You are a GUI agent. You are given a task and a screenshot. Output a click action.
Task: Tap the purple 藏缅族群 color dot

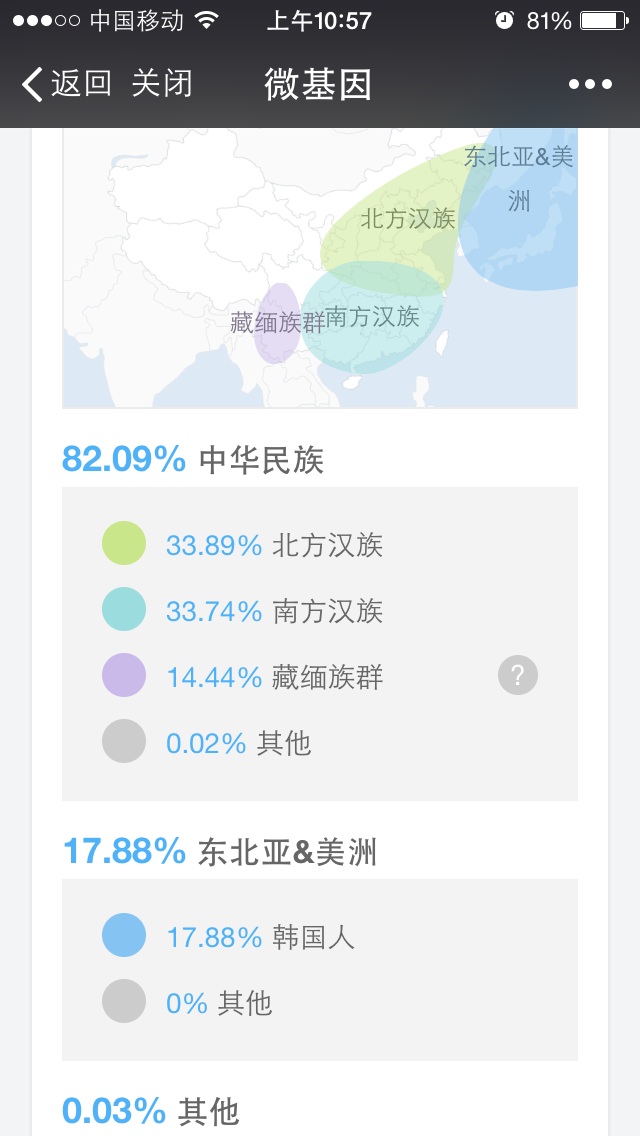(124, 676)
